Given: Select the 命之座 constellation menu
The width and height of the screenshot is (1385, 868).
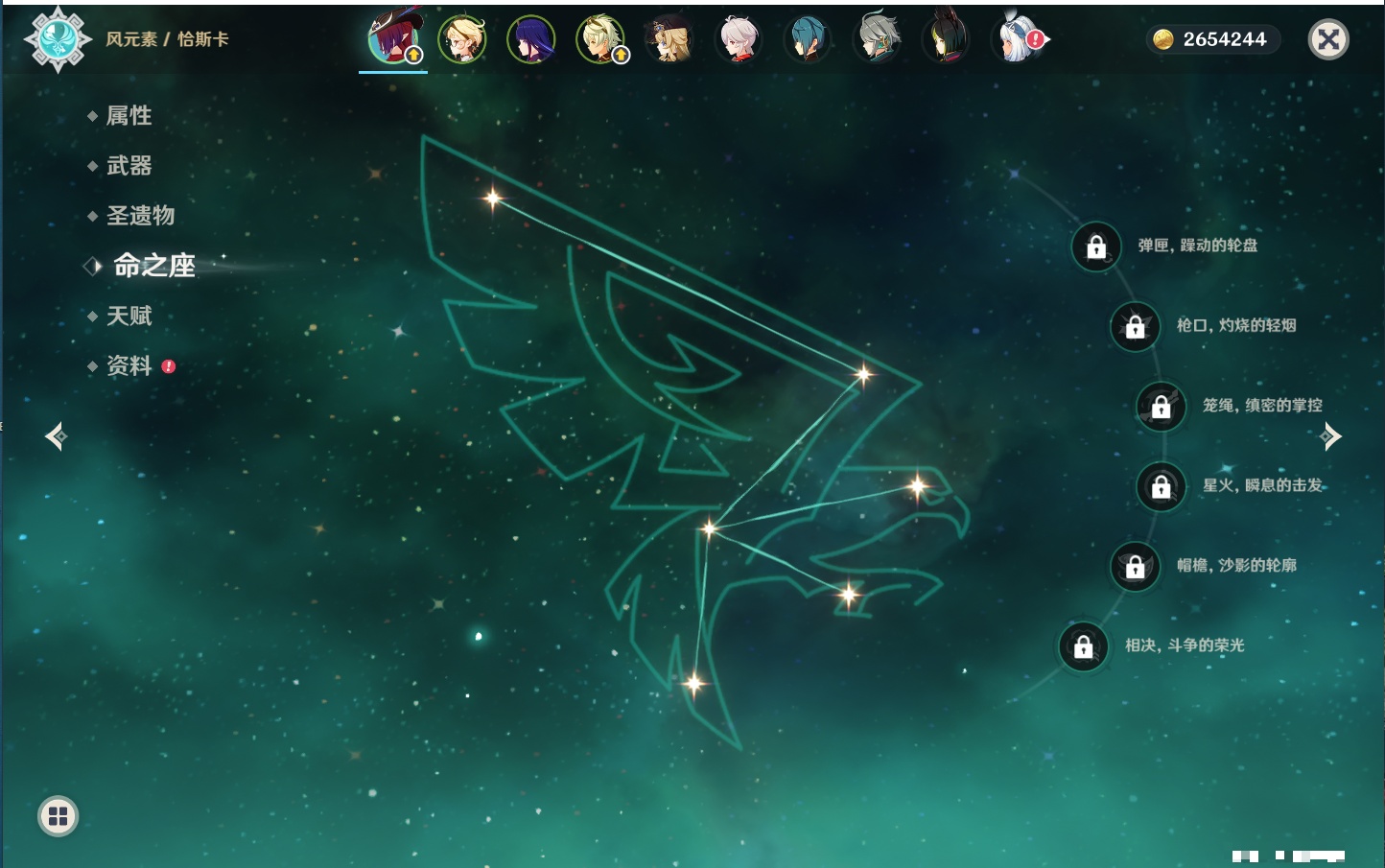Looking at the screenshot, I should (153, 266).
